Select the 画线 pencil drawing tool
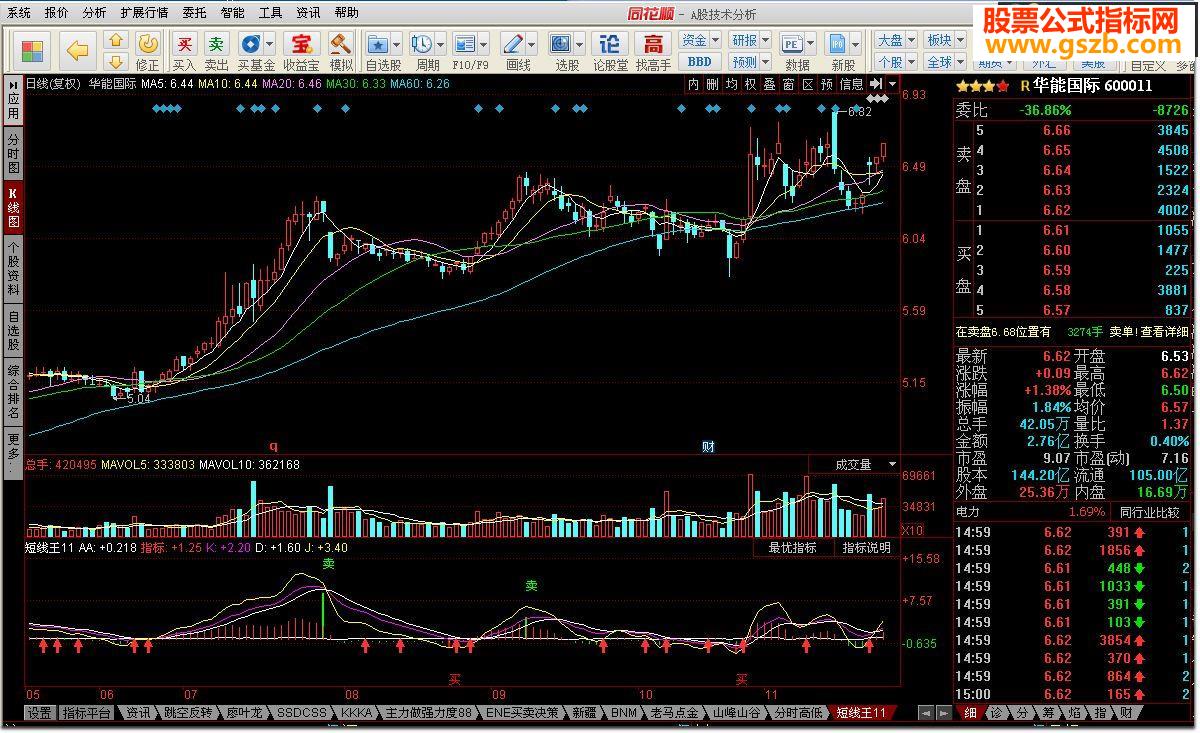The height and width of the screenshot is (733, 1200). [513, 44]
